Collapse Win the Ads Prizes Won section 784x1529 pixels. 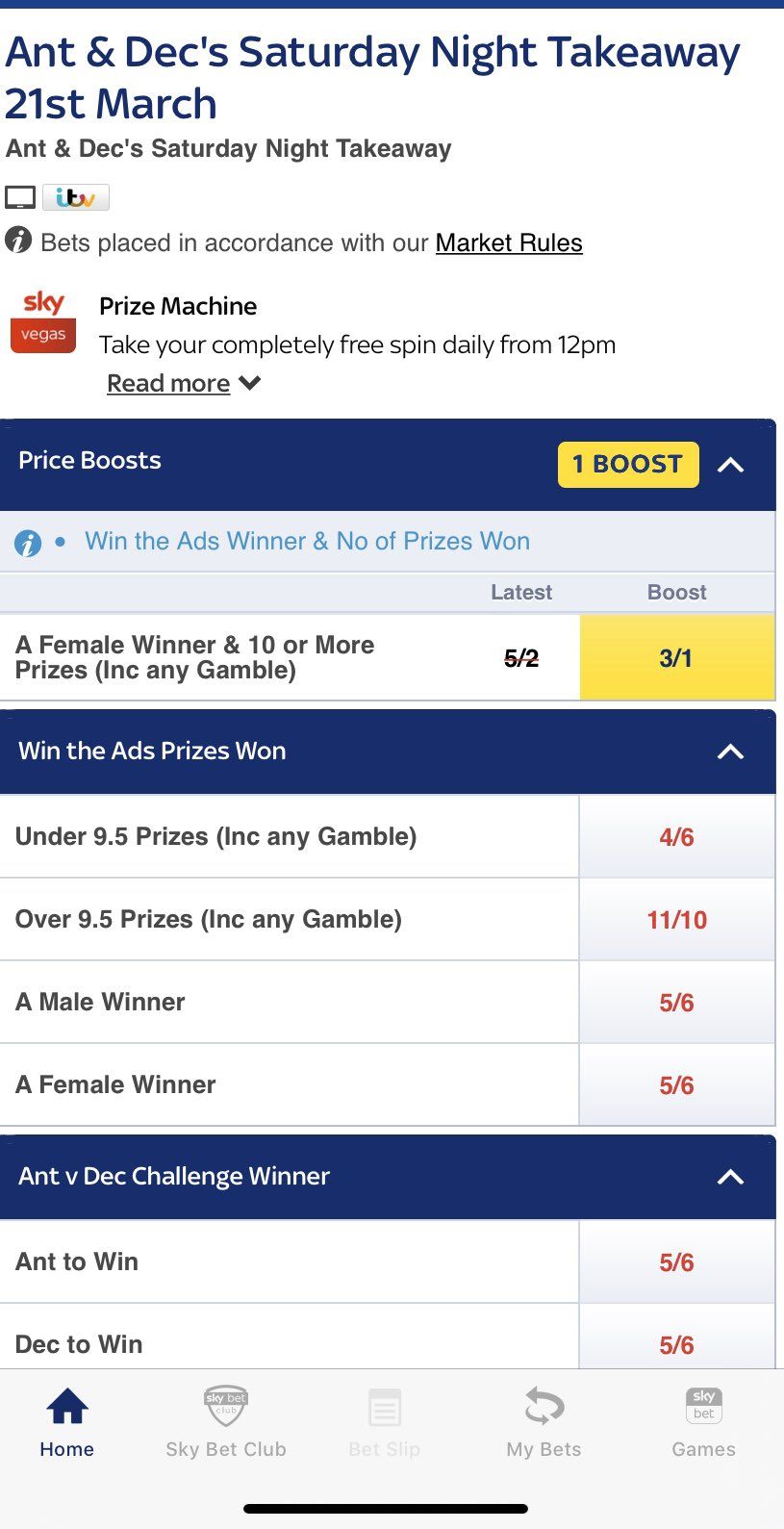click(731, 752)
